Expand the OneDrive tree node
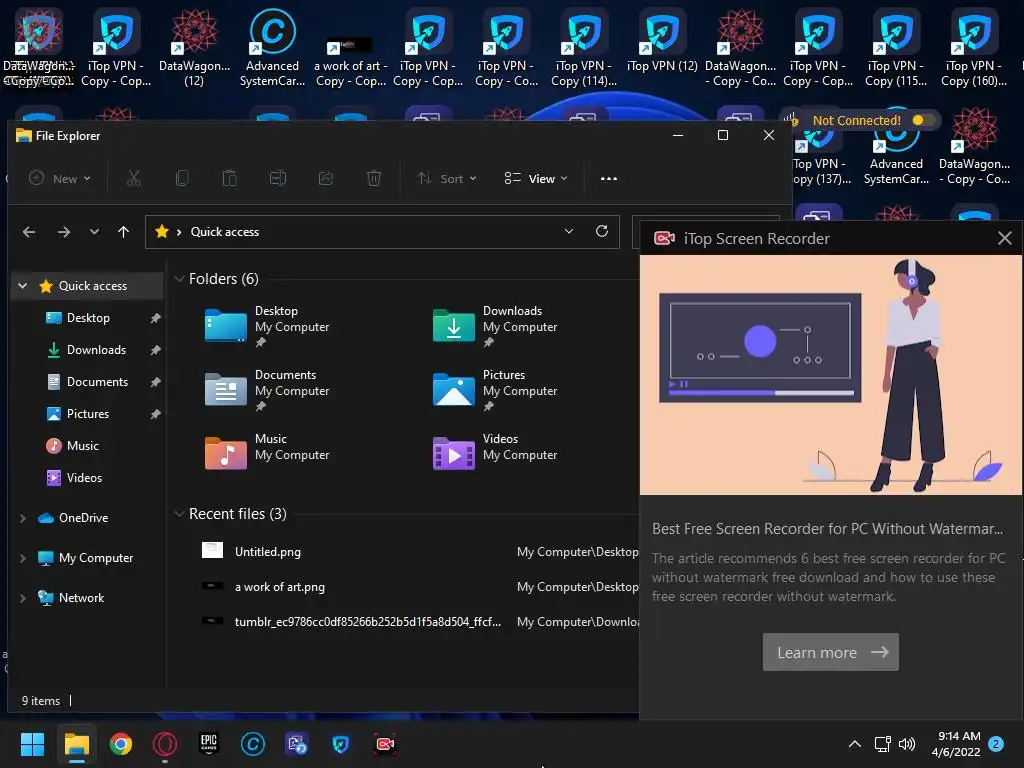1024x768 pixels. (x=23, y=518)
